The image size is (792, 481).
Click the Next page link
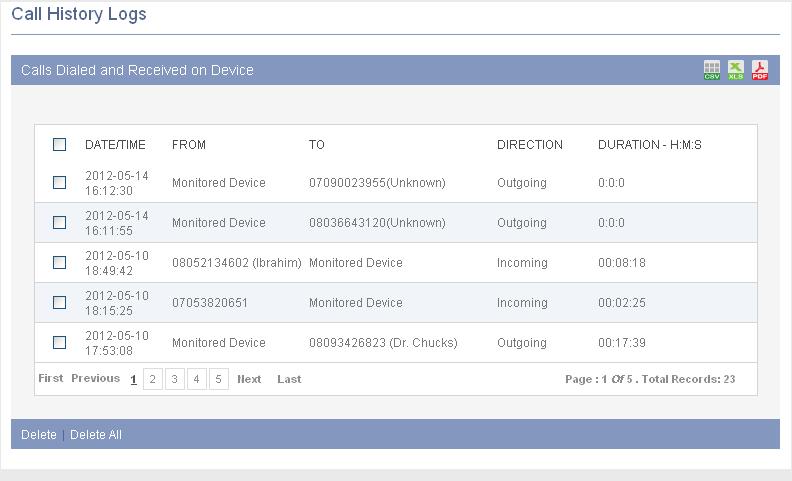[x=249, y=379]
